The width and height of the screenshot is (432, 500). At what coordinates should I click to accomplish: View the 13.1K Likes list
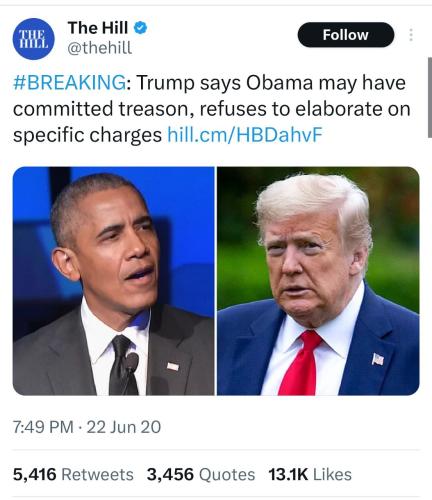click(x=310, y=474)
